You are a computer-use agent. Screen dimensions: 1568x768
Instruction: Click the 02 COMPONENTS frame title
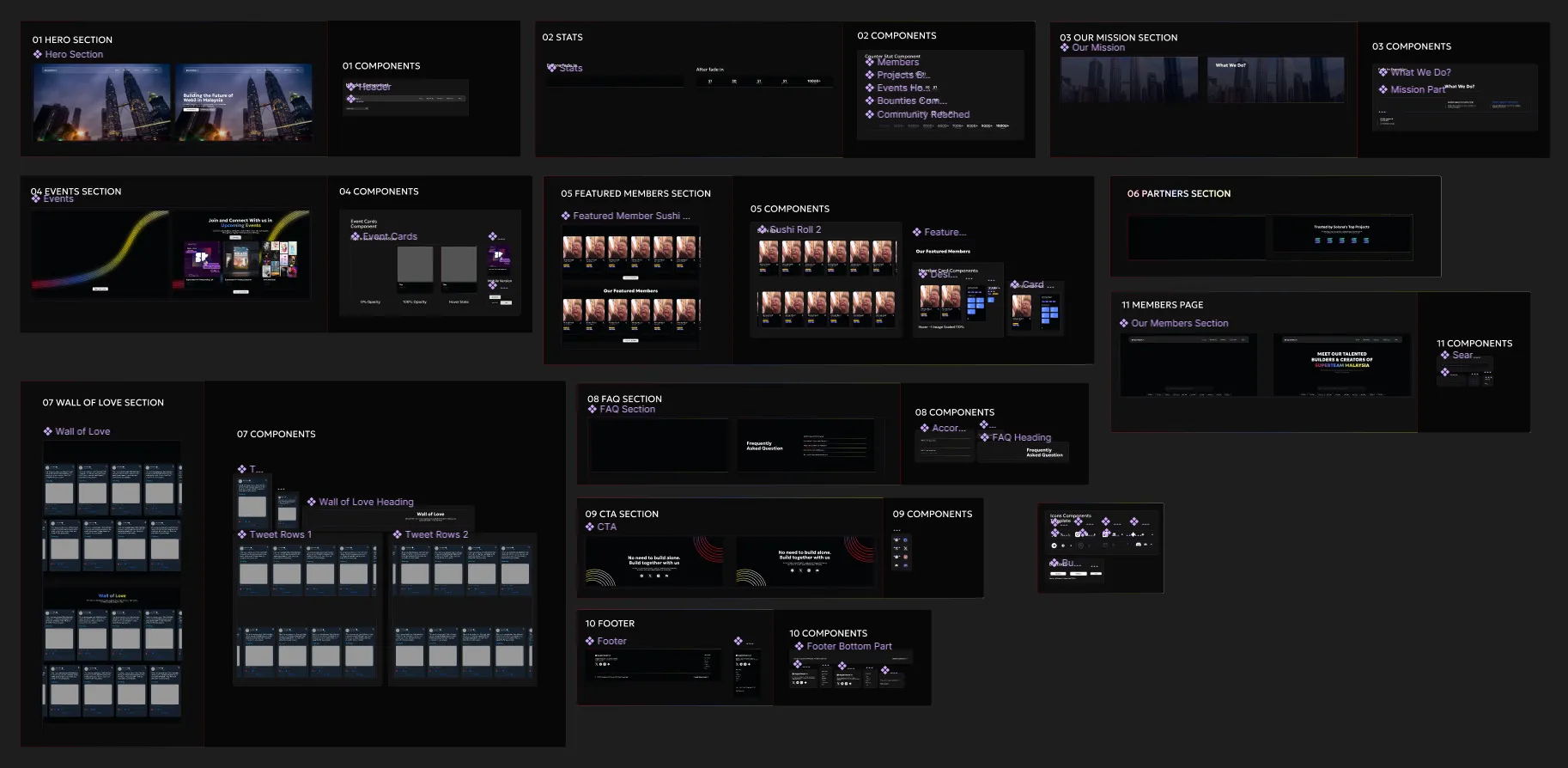point(896,35)
